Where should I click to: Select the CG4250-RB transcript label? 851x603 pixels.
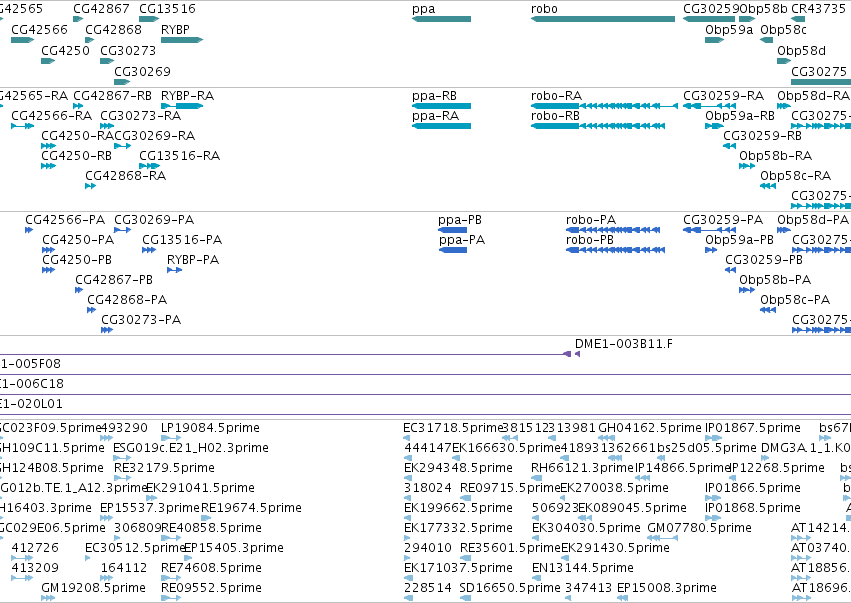click(x=77, y=156)
